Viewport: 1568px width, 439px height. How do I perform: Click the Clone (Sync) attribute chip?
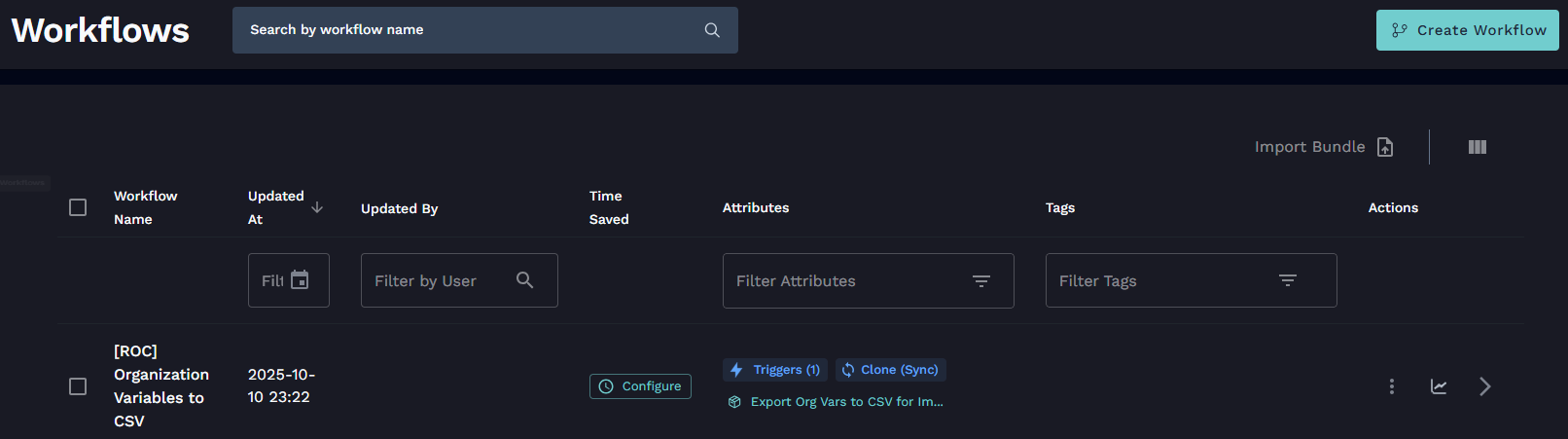890,370
